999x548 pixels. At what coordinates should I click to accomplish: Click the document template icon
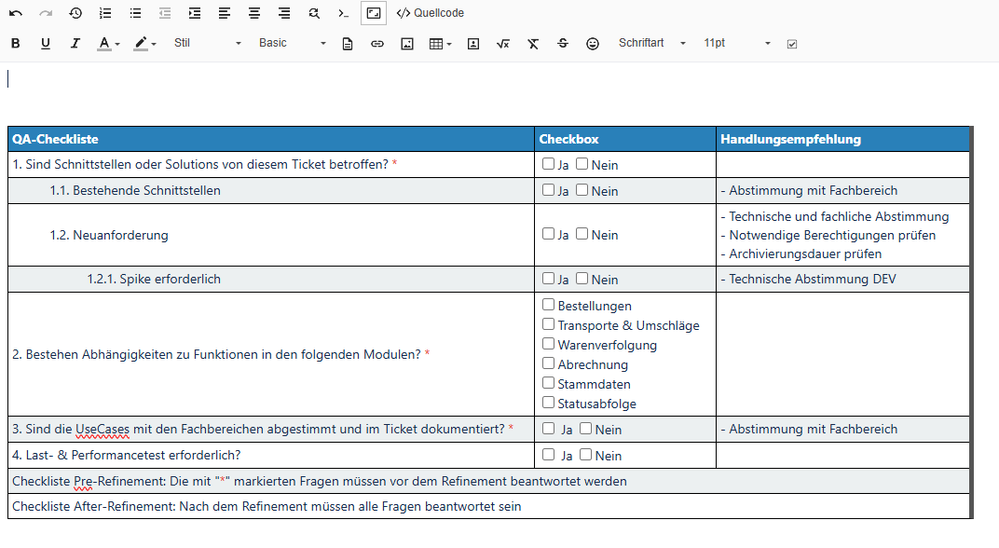[x=348, y=43]
